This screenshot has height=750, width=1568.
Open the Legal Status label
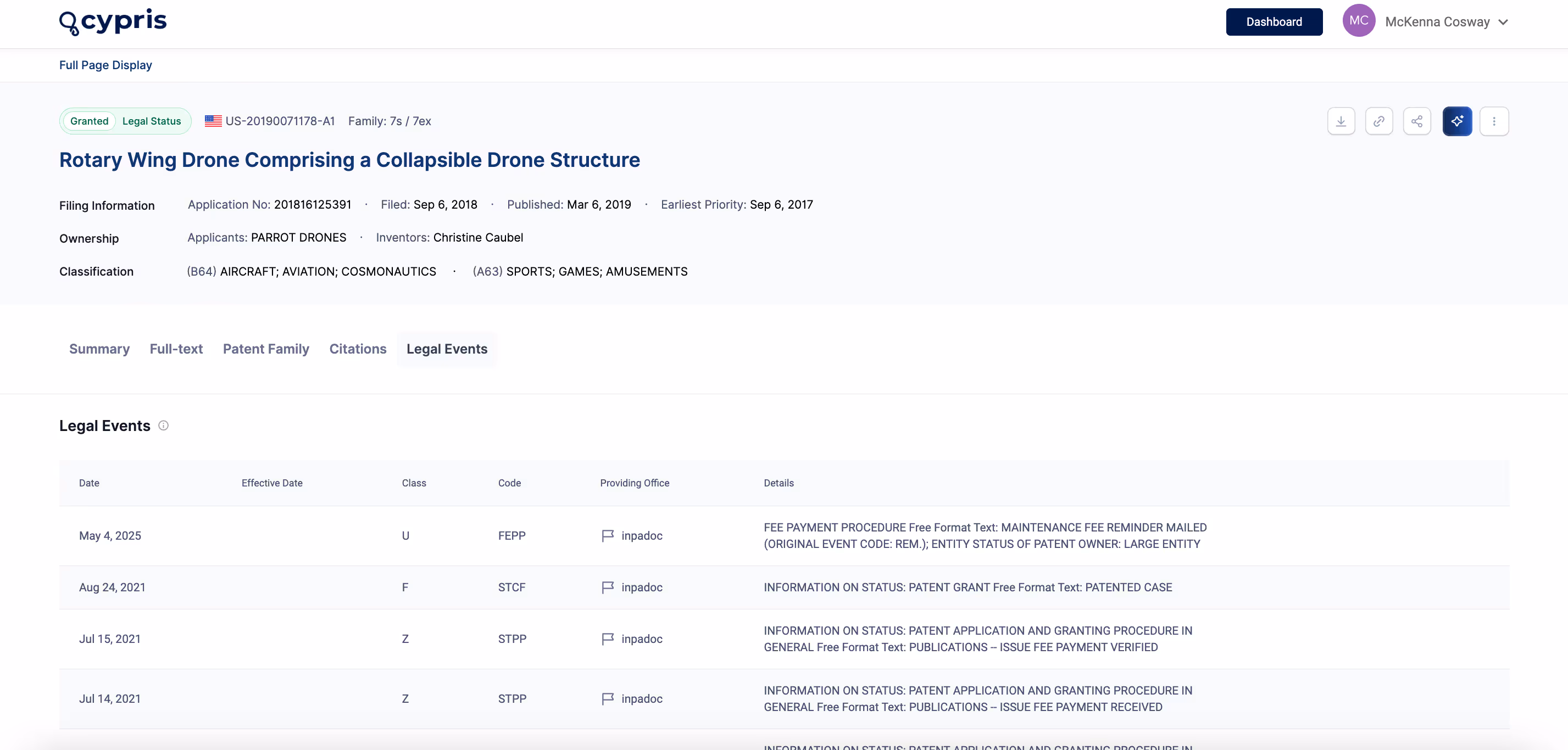tap(152, 121)
